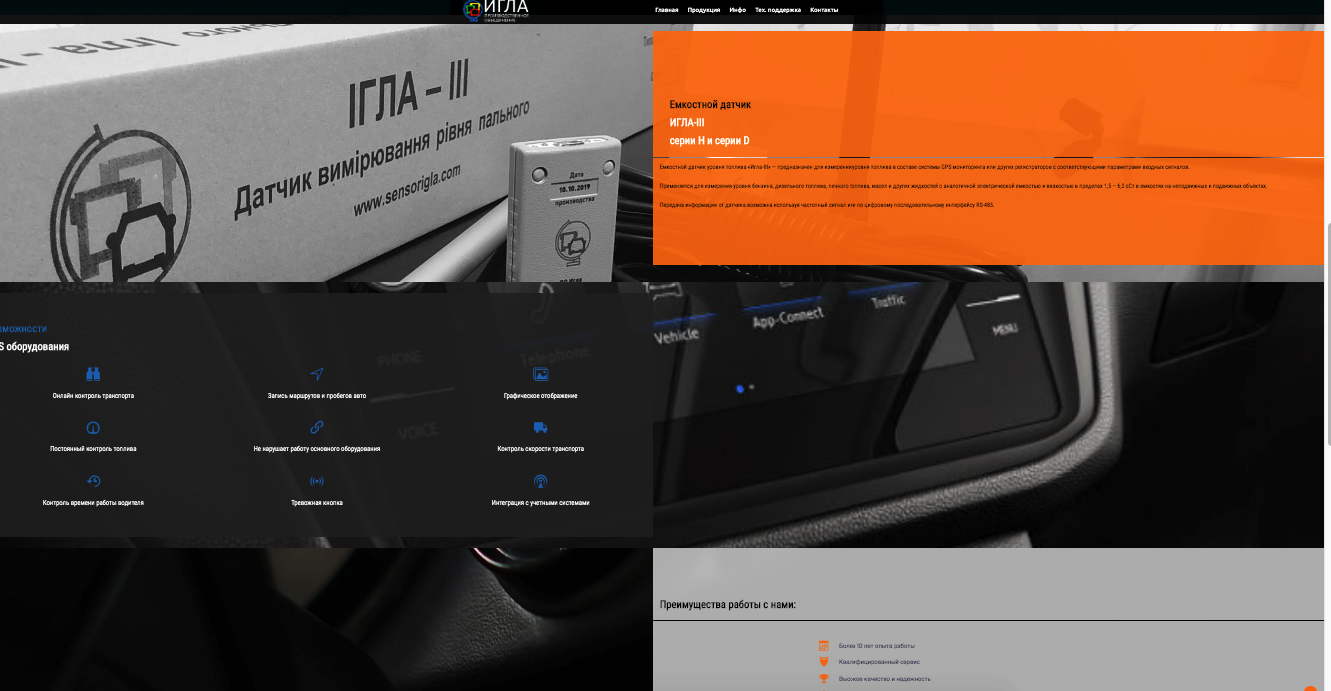Select the Инфо navigation item
Viewport: 1331px width, 691px height.
[738, 10]
